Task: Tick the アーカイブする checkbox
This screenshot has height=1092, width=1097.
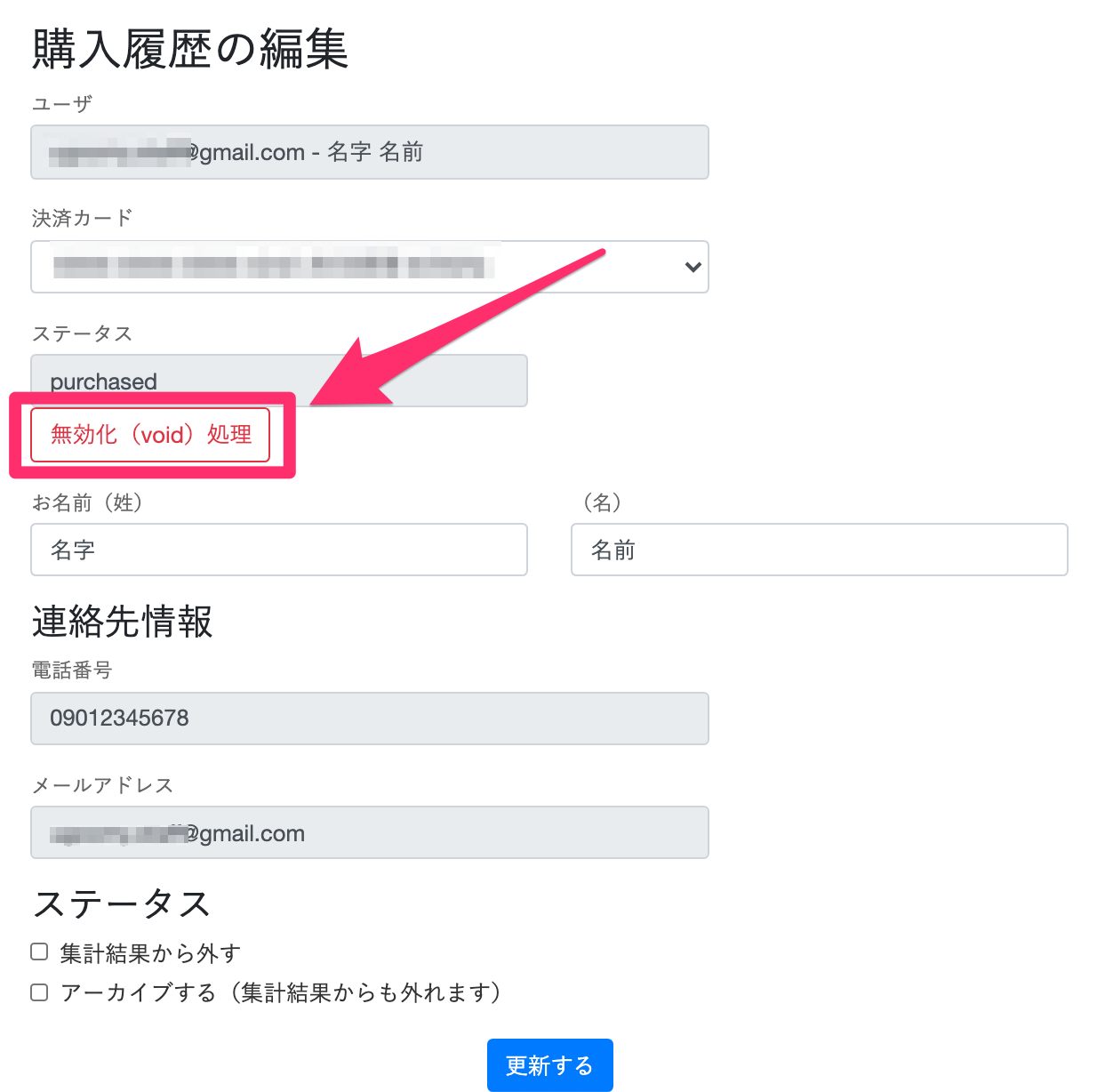Action: (39, 992)
